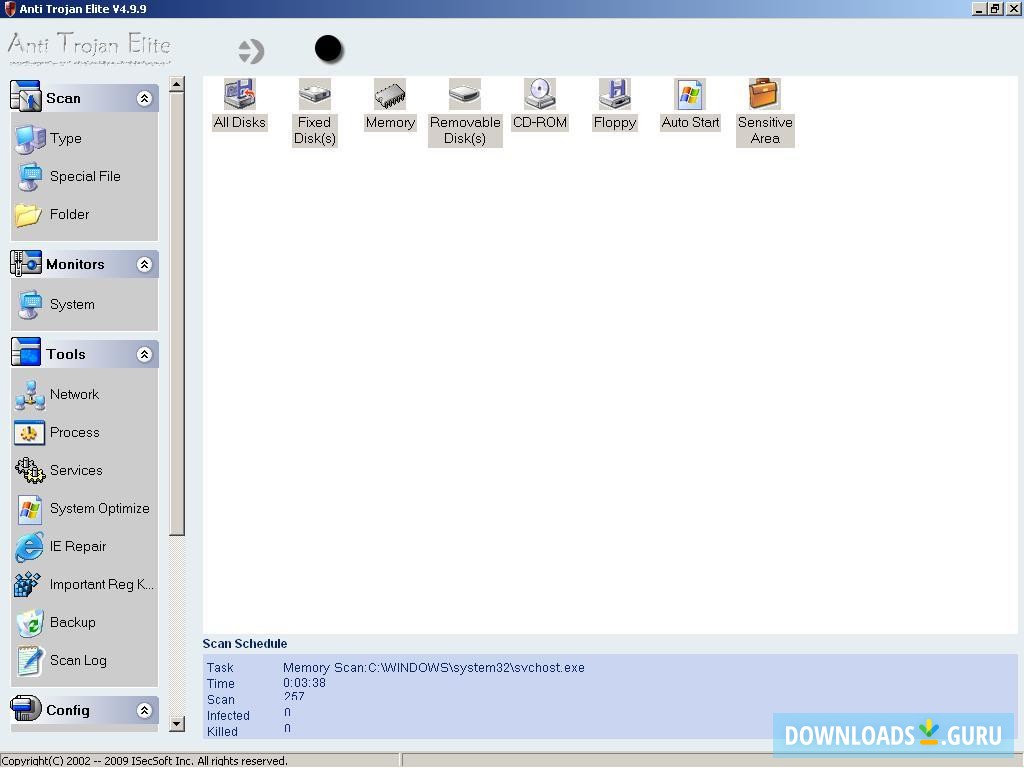Click the Memory Scan svchost.exe task text
The image size is (1024, 768).
(x=434, y=667)
